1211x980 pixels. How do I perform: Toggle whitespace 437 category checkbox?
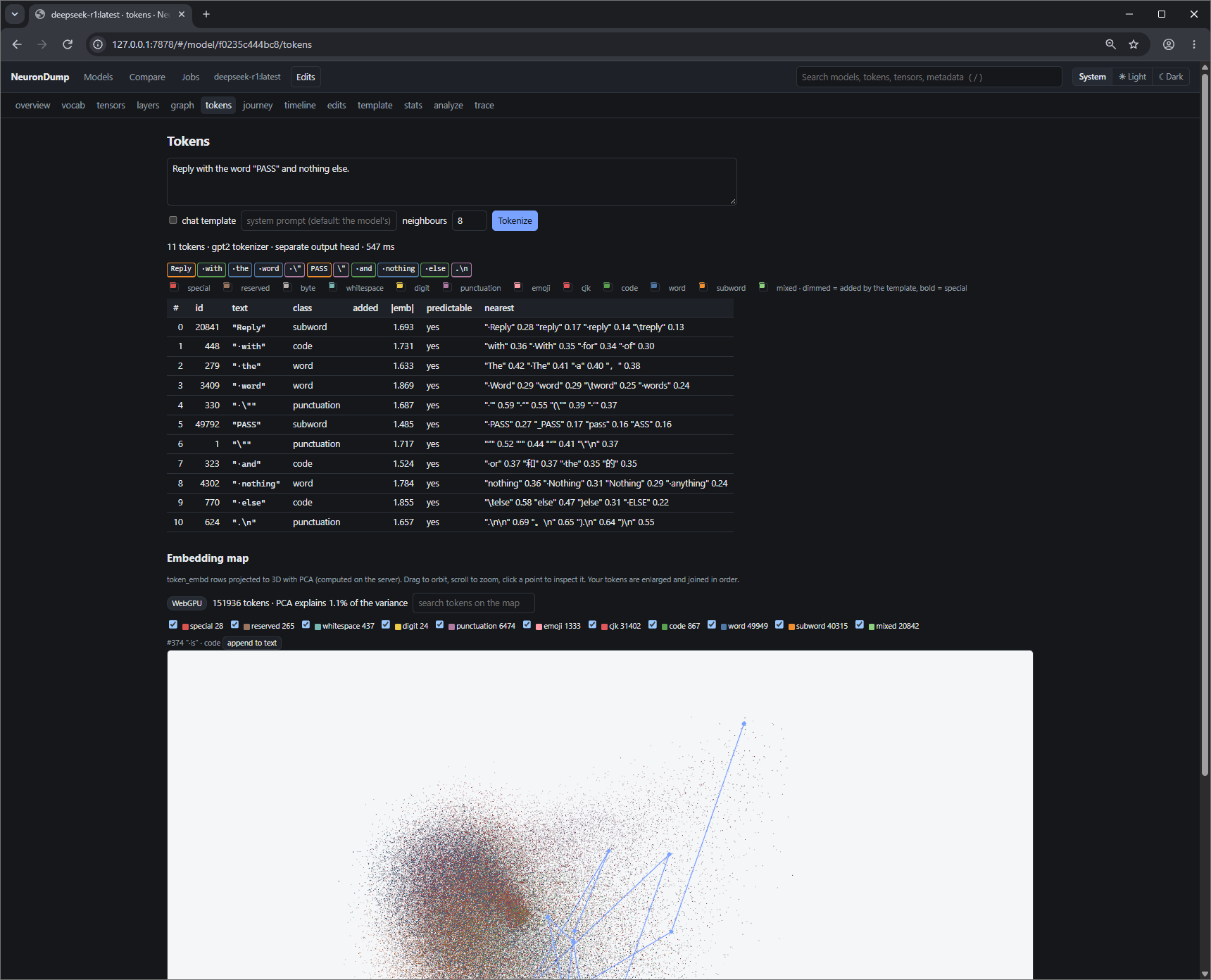pyautogui.click(x=306, y=625)
